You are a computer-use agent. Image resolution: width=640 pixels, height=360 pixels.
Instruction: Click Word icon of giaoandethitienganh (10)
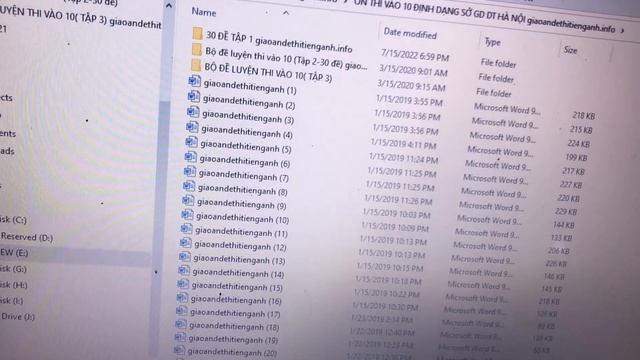pos(187,214)
